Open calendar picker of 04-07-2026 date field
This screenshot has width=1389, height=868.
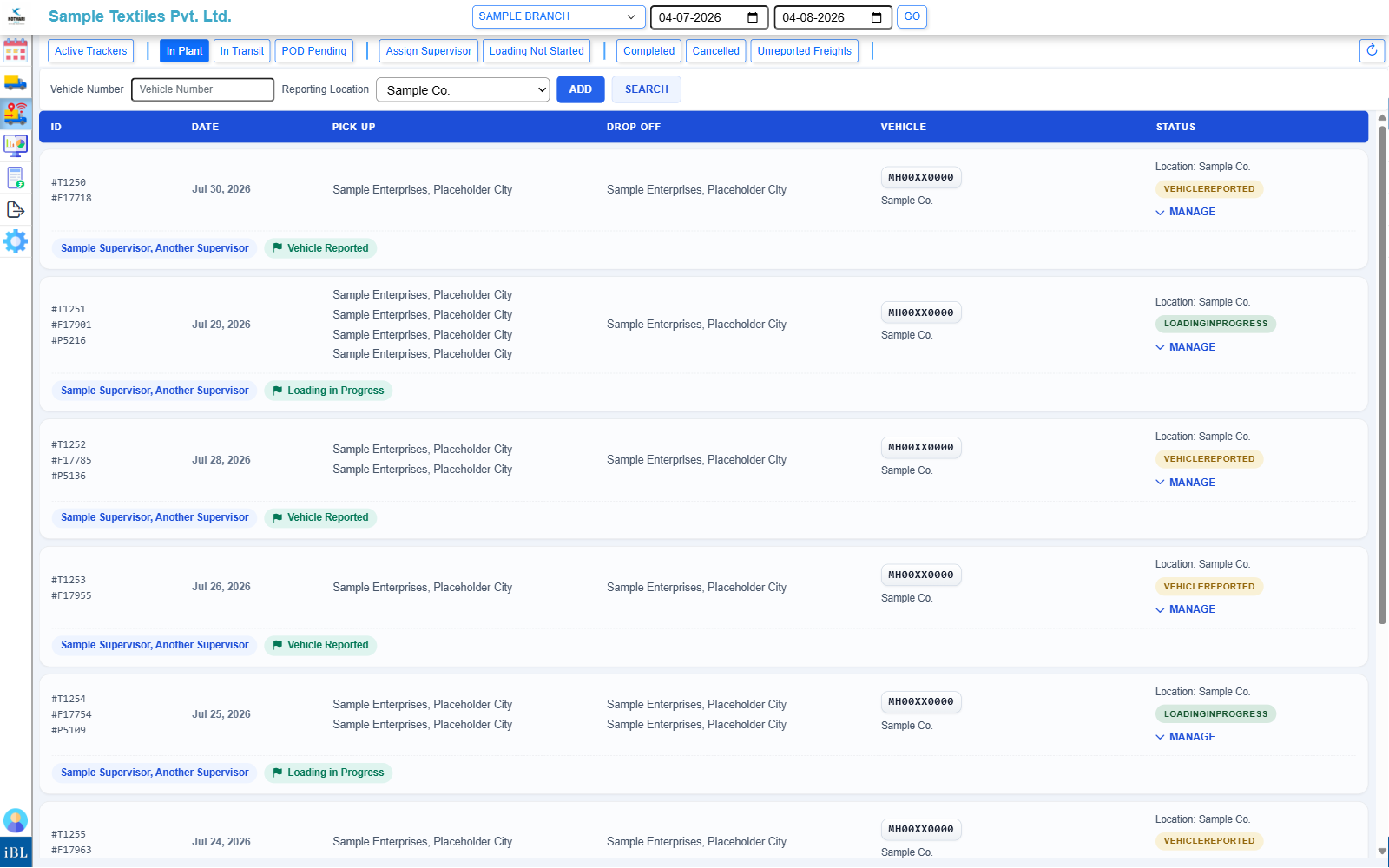tap(753, 17)
